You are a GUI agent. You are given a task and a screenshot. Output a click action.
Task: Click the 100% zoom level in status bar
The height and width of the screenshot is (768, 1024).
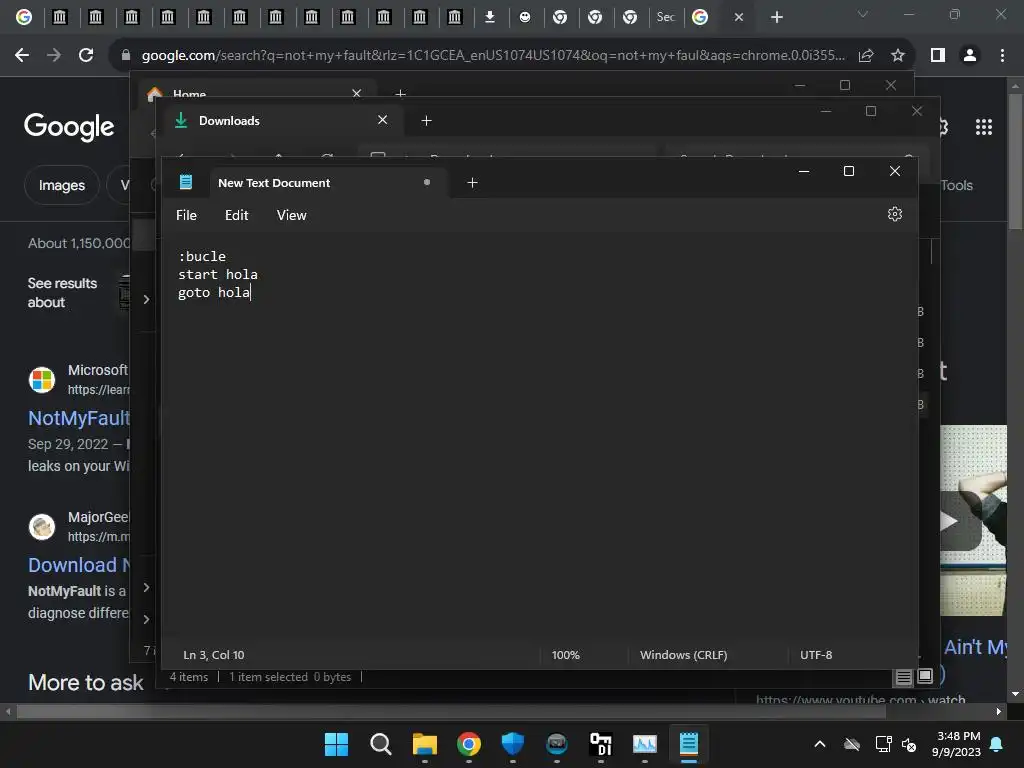tap(566, 655)
